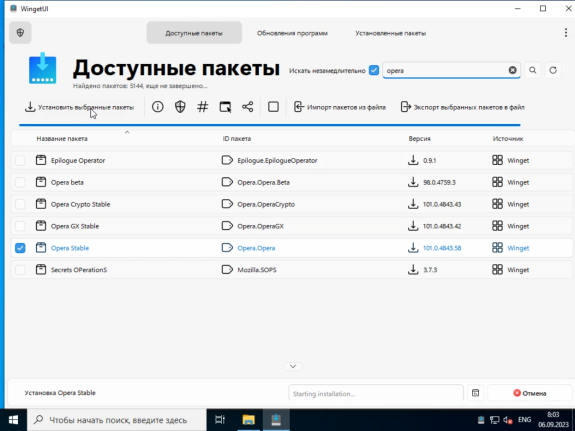Check the Opera GX Stable box
Viewport: 575px width, 431px height.
point(20,226)
